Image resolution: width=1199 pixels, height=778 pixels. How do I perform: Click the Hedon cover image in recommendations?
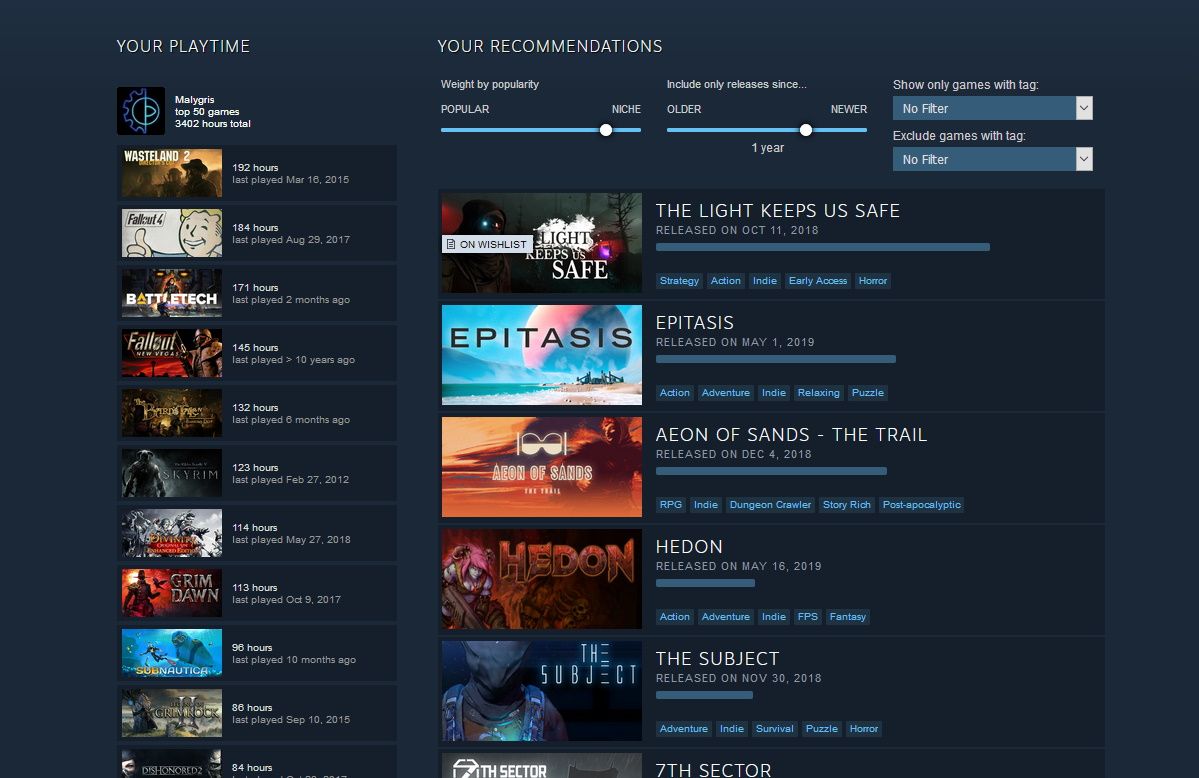click(x=541, y=579)
